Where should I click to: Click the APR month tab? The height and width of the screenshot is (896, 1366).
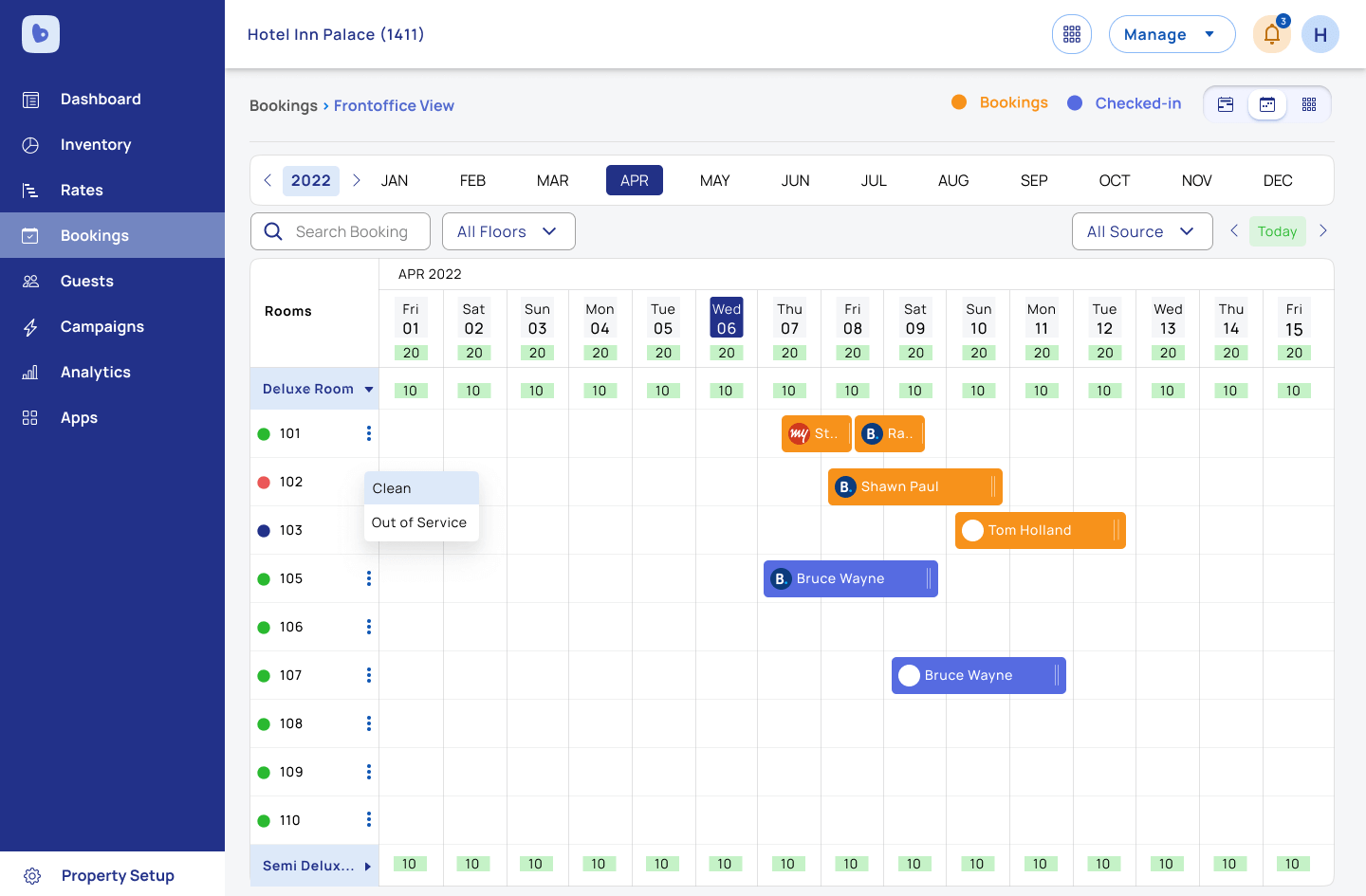tap(635, 180)
